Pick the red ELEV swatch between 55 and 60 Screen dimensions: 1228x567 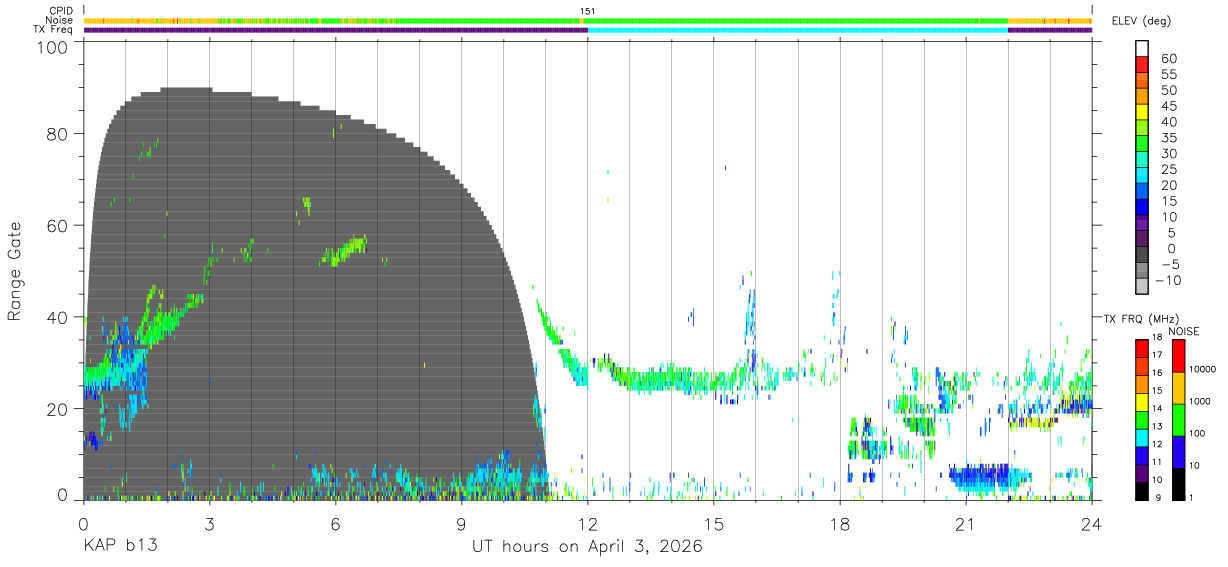[1143, 65]
